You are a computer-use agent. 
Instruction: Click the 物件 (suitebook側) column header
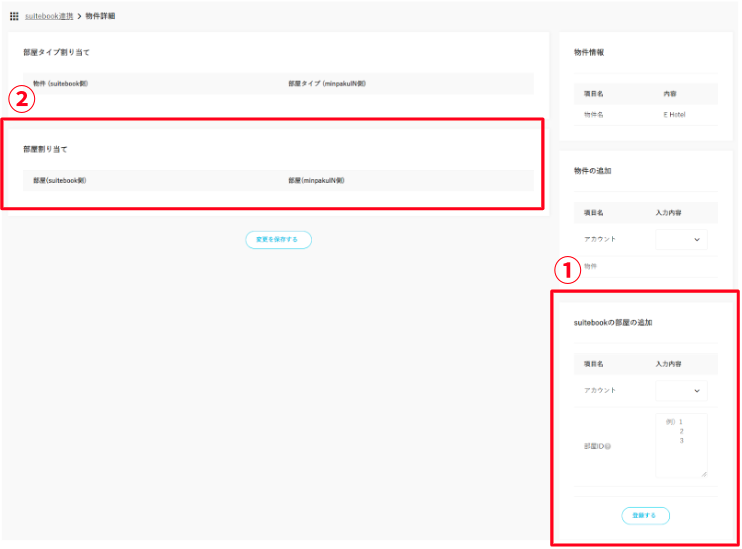click(60, 84)
